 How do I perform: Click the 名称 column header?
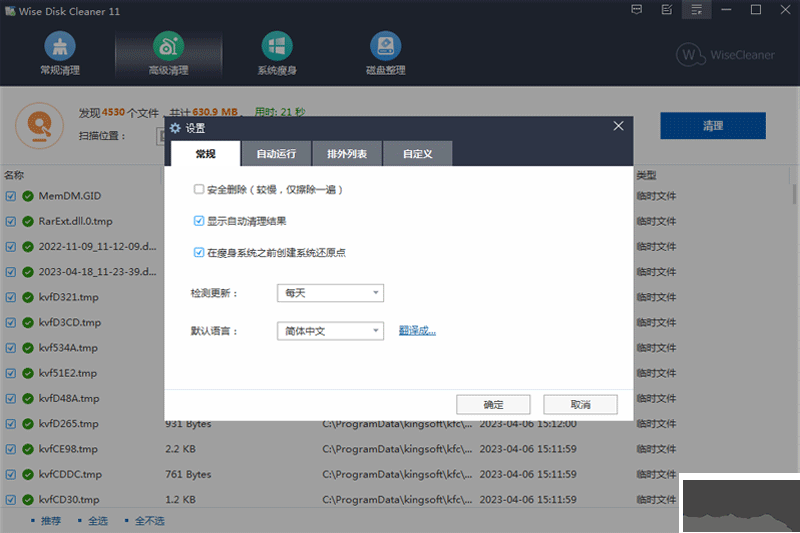(14, 175)
